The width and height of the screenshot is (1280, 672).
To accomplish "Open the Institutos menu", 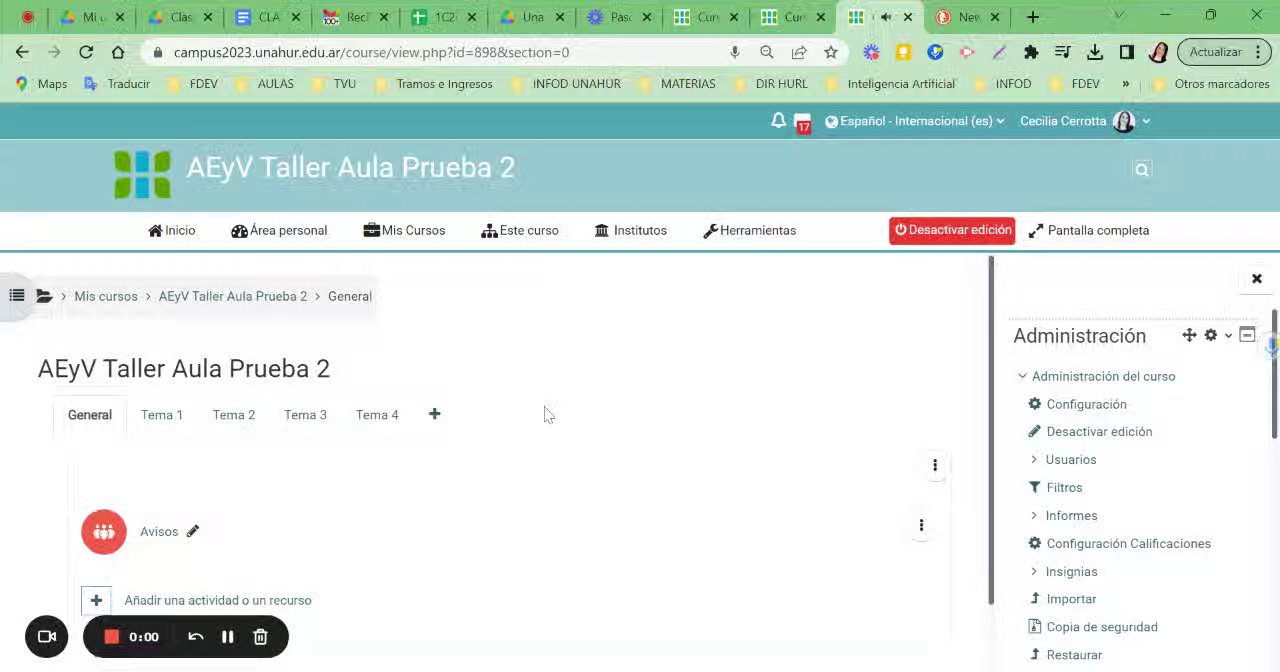I will pyautogui.click(x=630, y=230).
